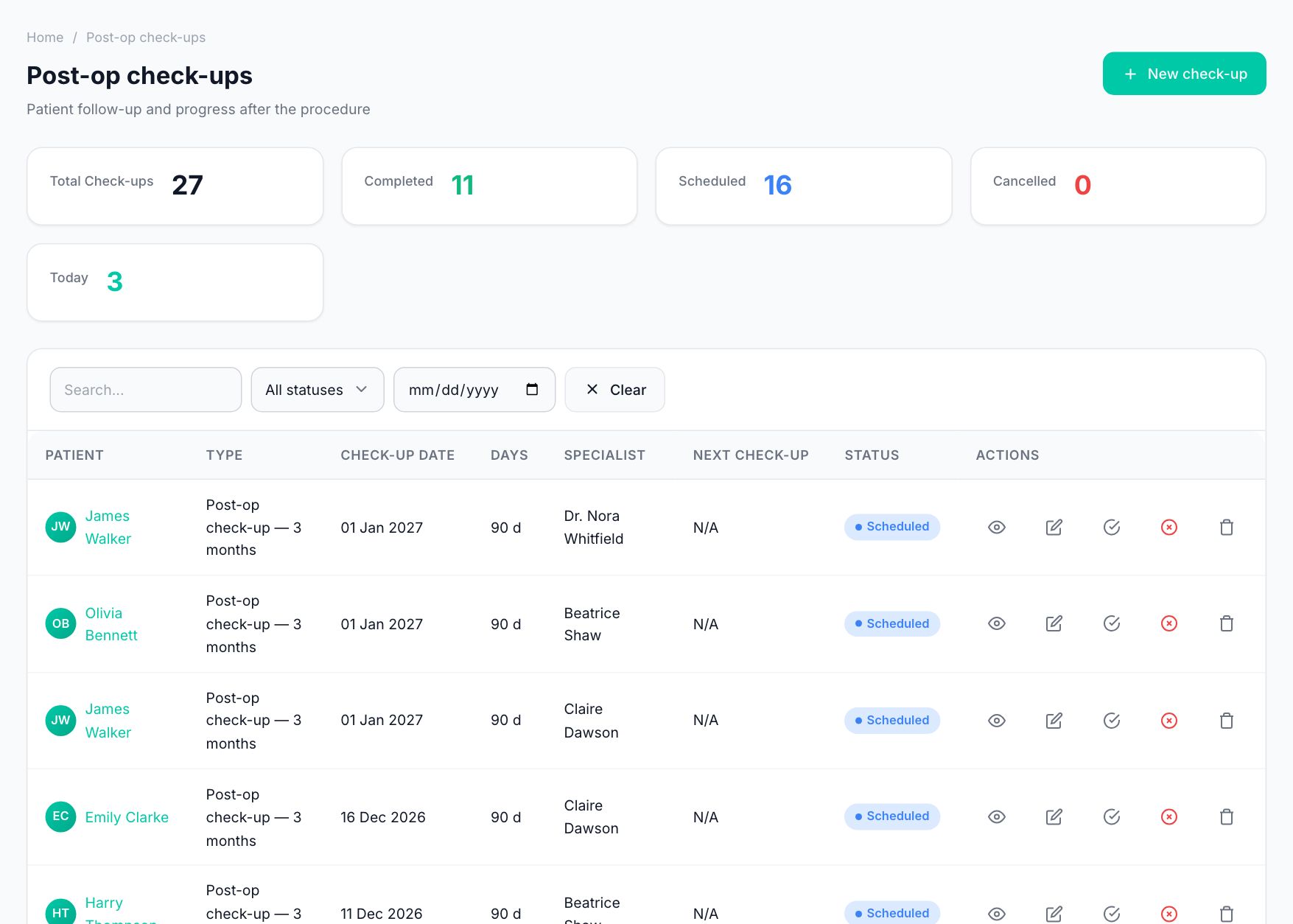Click the 16 Dec 2026 date cell
This screenshot has width=1293, height=924.
pyautogui.click(x=383, y=817)
